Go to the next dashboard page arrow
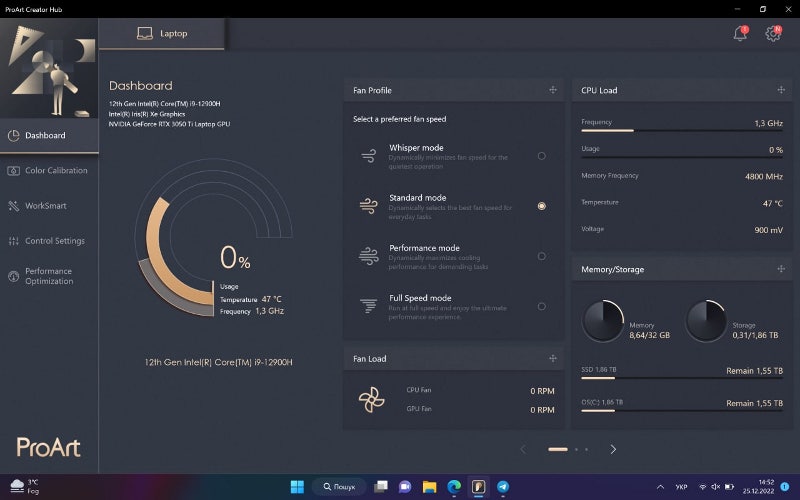Screen dimensions: 800x500 [613, 449]
